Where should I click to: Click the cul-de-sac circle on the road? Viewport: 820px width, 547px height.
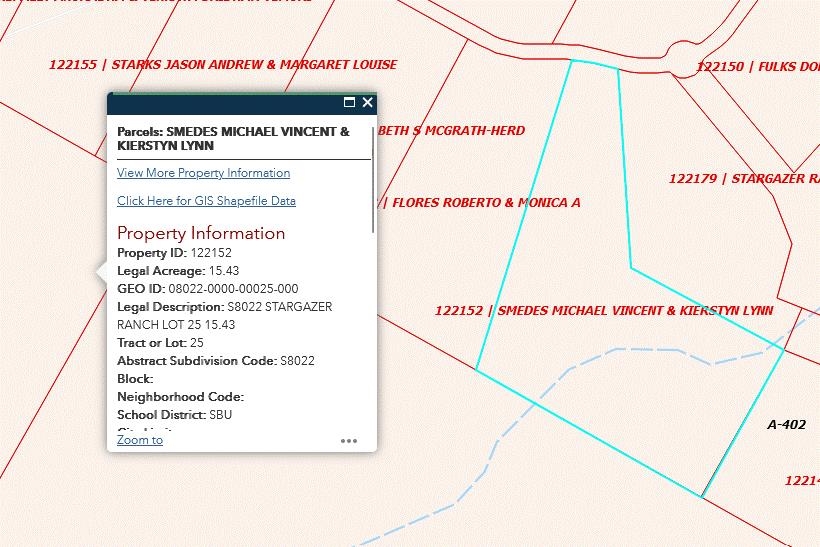pyautogui.click(x=685, y=56)
